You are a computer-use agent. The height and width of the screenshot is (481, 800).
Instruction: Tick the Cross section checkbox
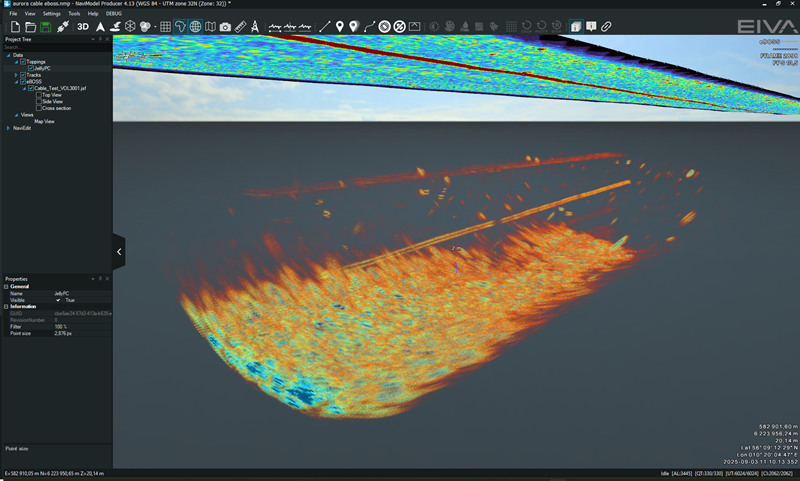[x=38, y=108]
